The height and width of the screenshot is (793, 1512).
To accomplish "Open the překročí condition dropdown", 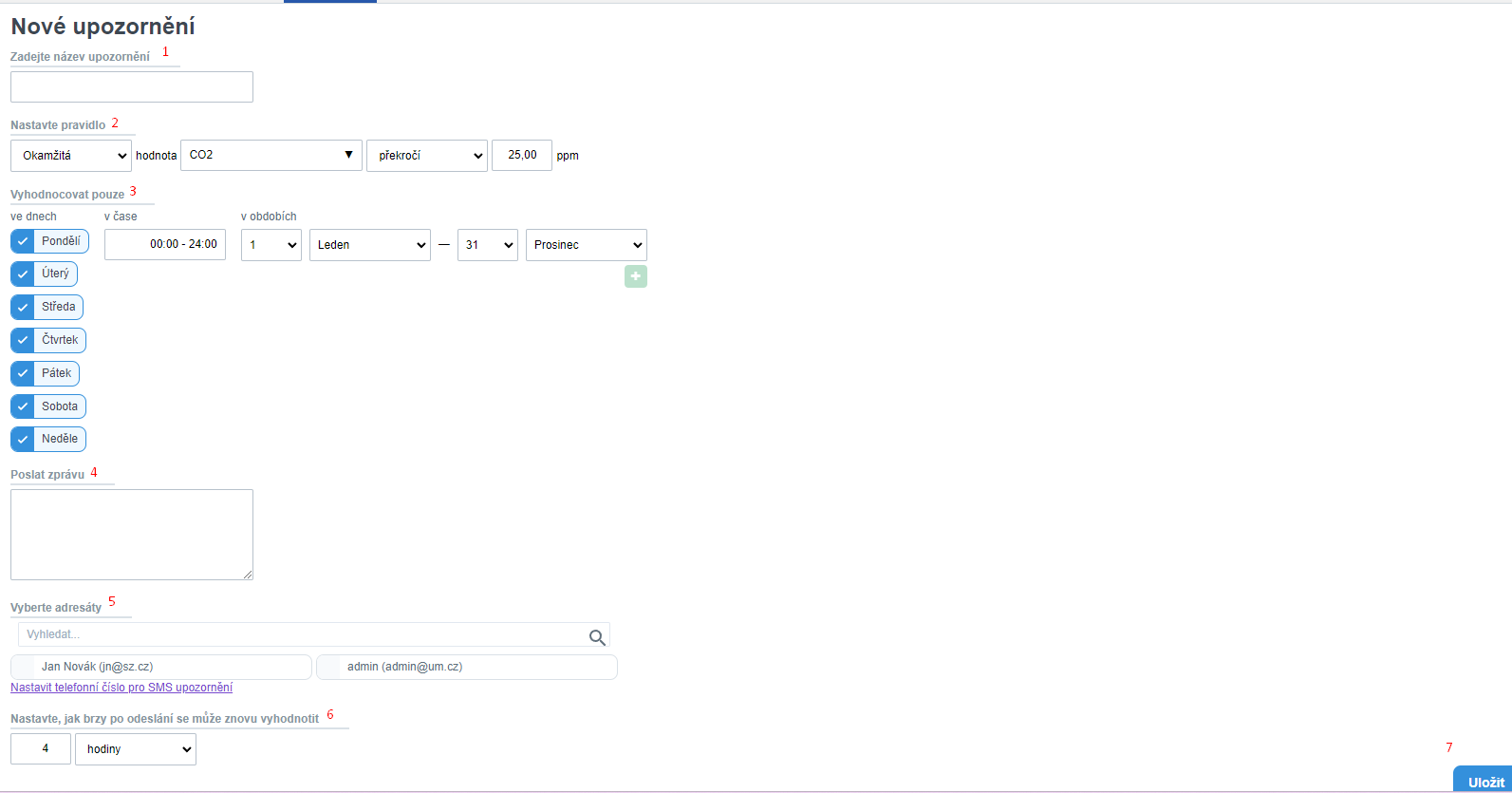I will [427, 156].
